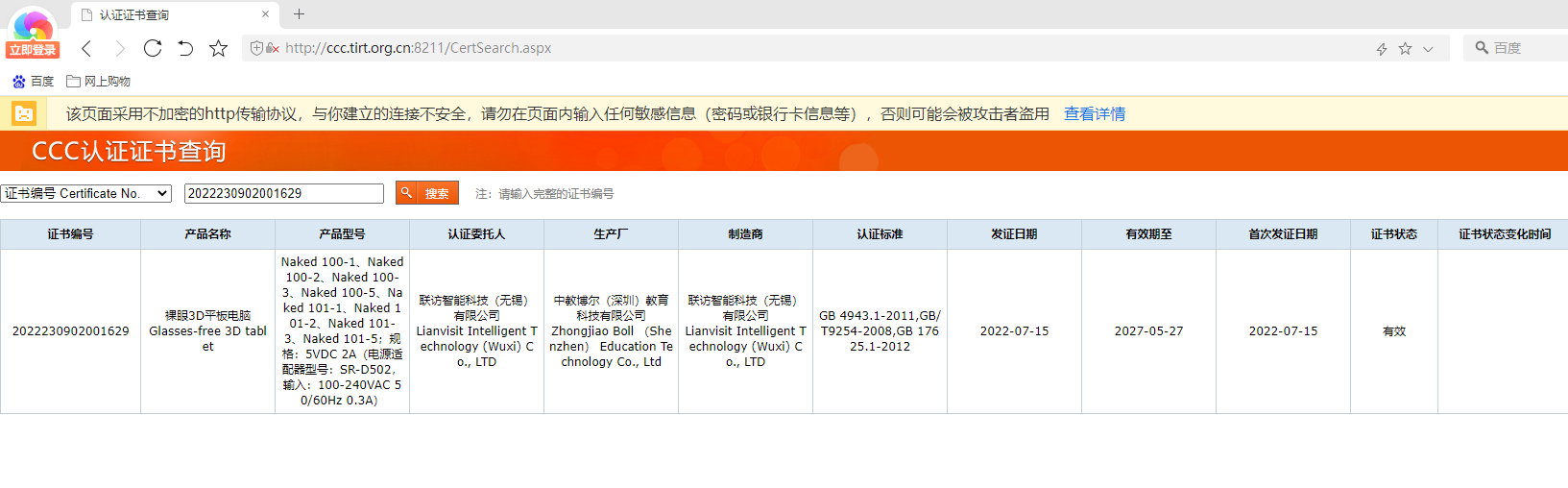Reload the current page
The width and height of the screenshot is (1568, 488).
click(152, 48)
